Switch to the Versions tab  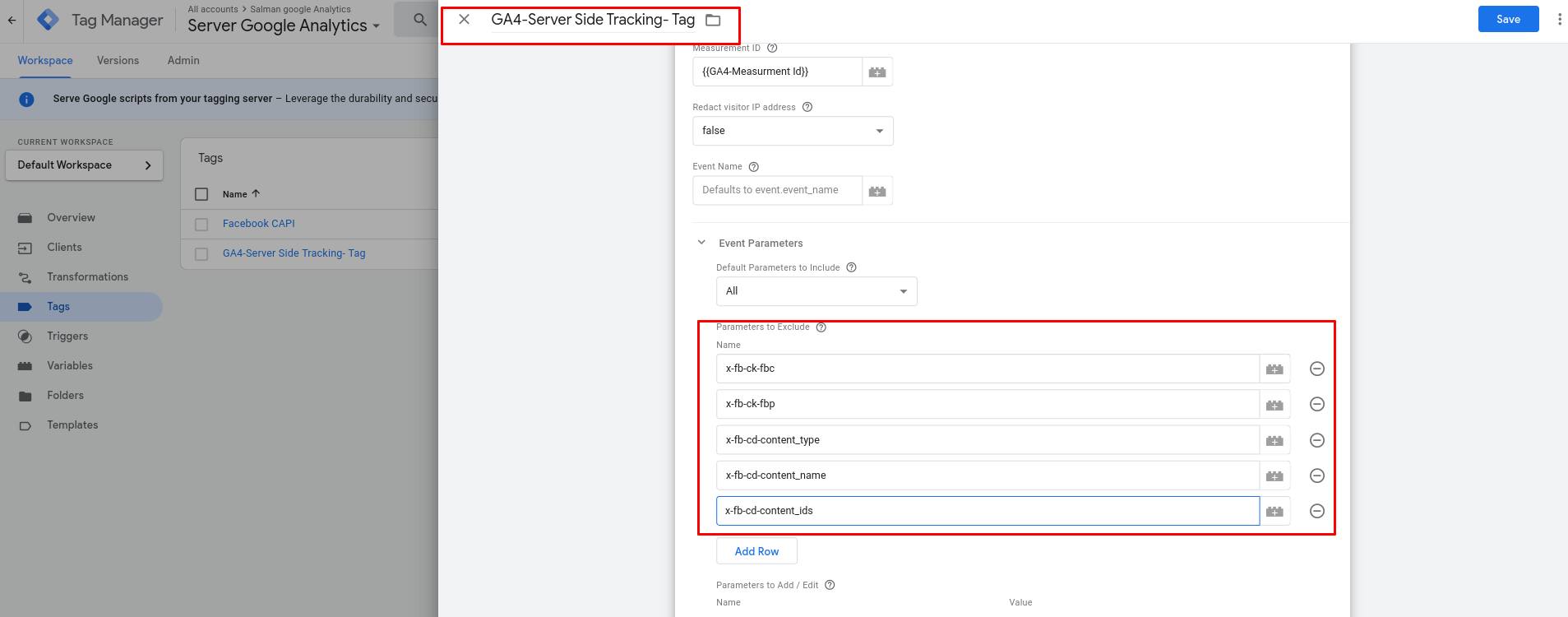[118, 60]
